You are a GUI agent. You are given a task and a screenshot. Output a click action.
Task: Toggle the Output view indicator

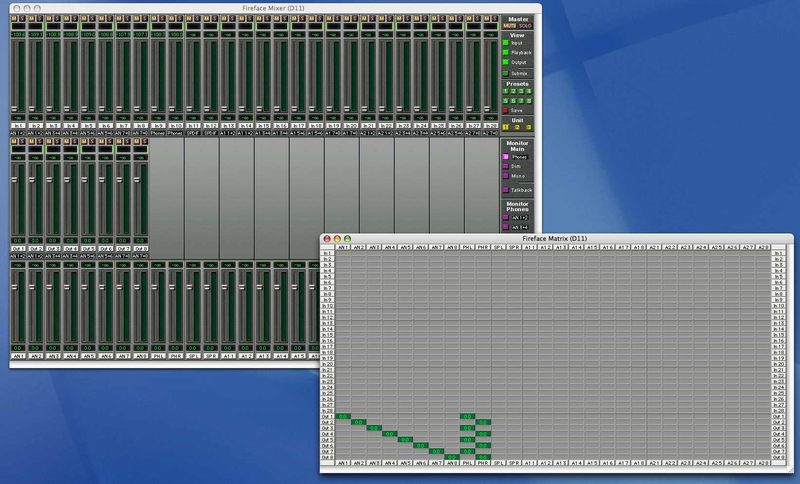[x=506, y=62]
